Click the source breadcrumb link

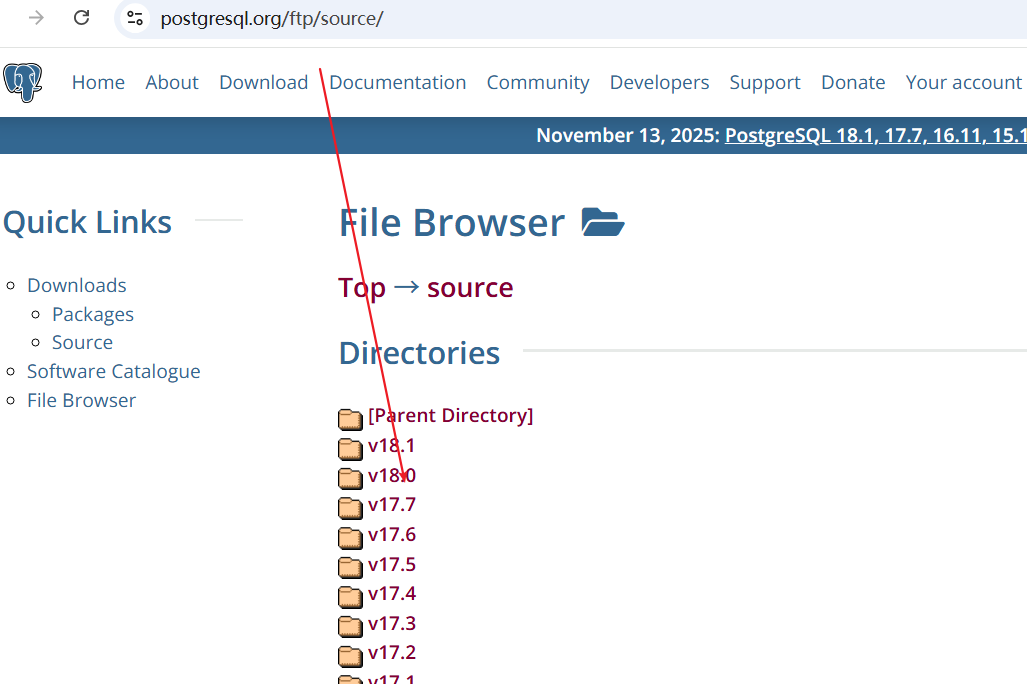(x=470, y=288)
